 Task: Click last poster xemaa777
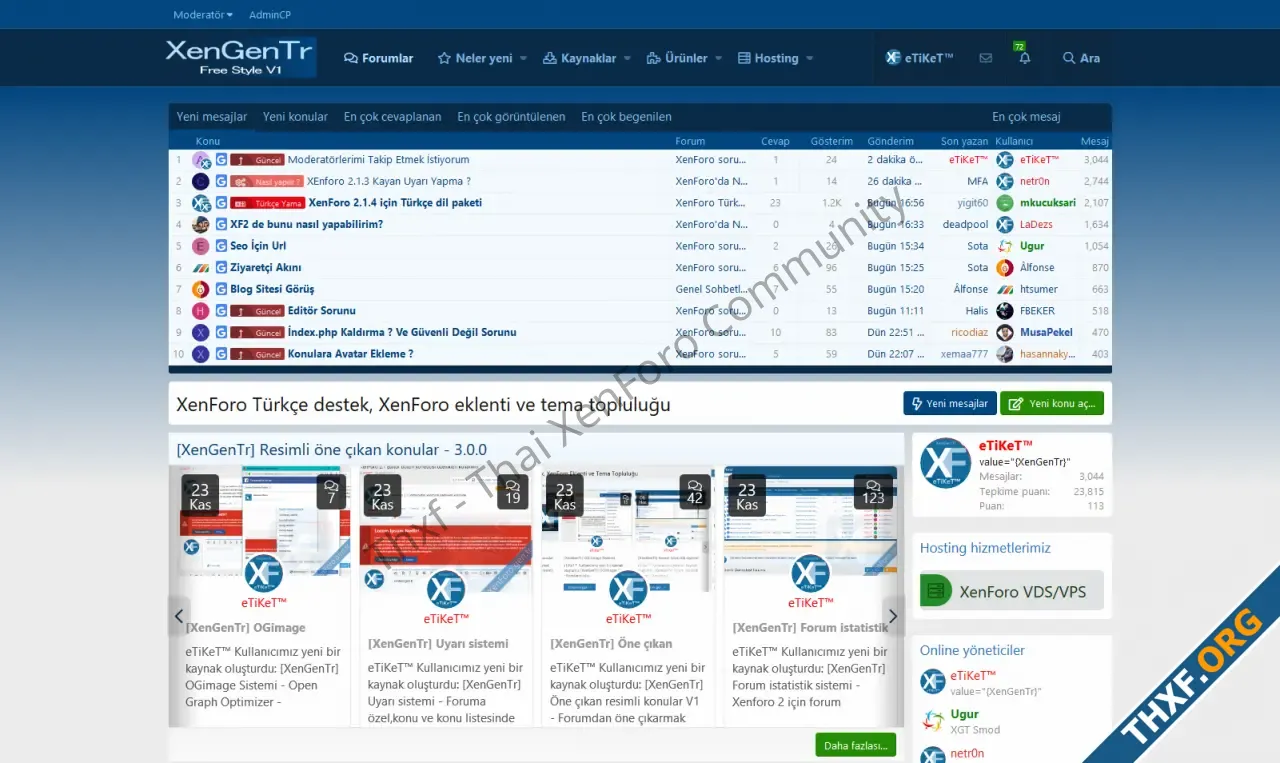click(x=964, y=354)
